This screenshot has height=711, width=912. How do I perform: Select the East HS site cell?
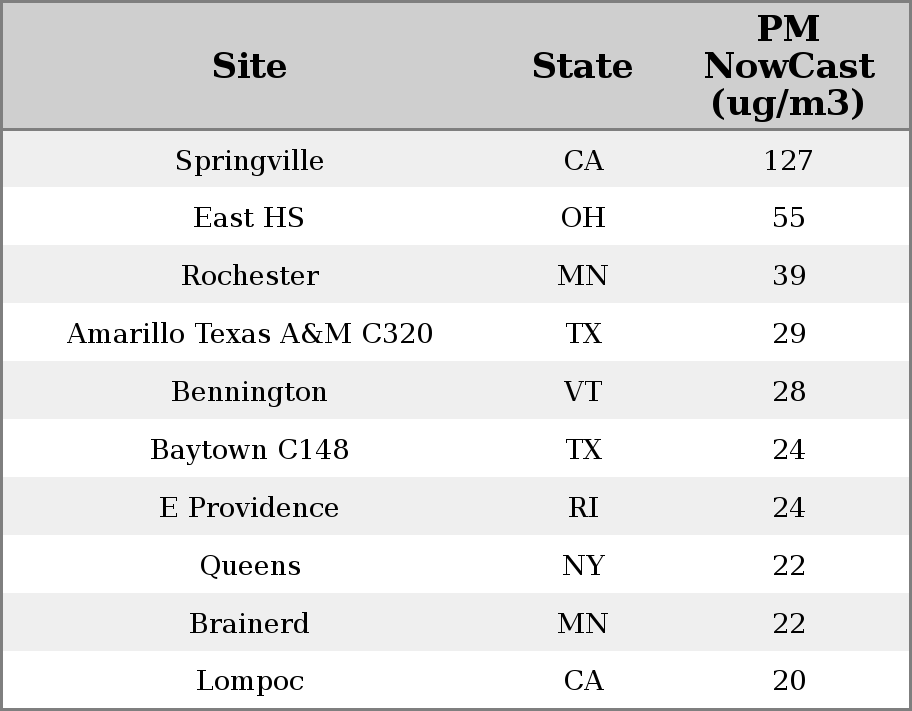(x=249, y=218)
